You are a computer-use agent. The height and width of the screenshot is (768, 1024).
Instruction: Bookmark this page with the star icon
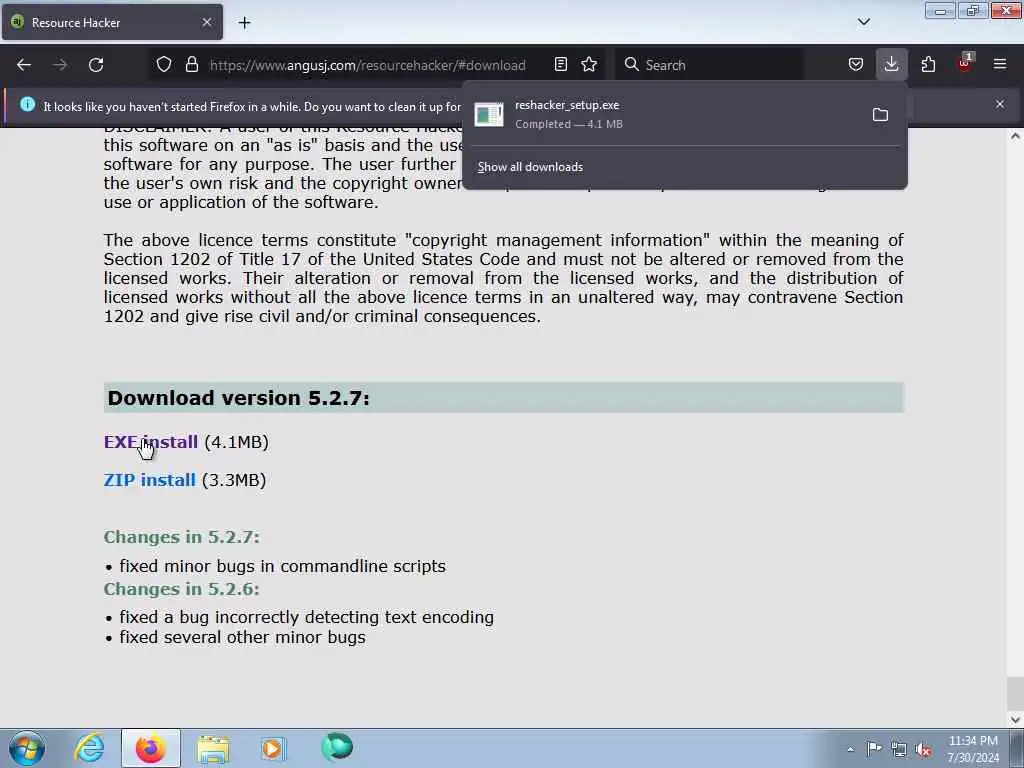[x=589, y=65]
